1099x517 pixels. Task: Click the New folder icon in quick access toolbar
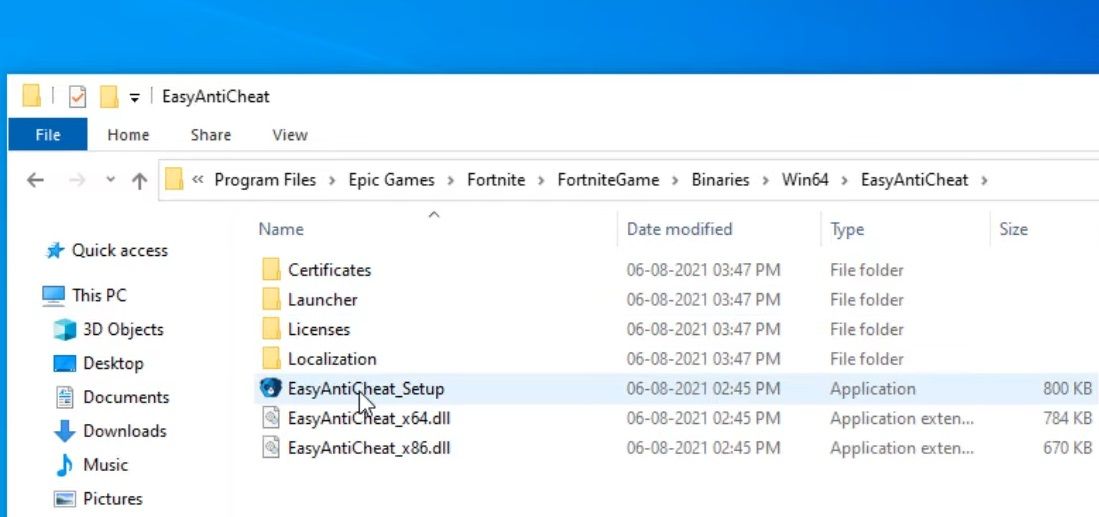109,97
